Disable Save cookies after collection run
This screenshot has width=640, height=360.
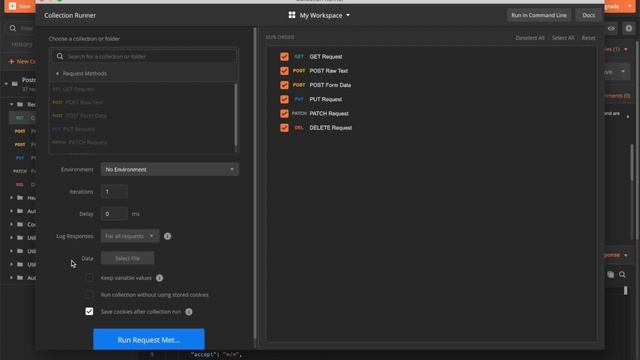point(89,311)
